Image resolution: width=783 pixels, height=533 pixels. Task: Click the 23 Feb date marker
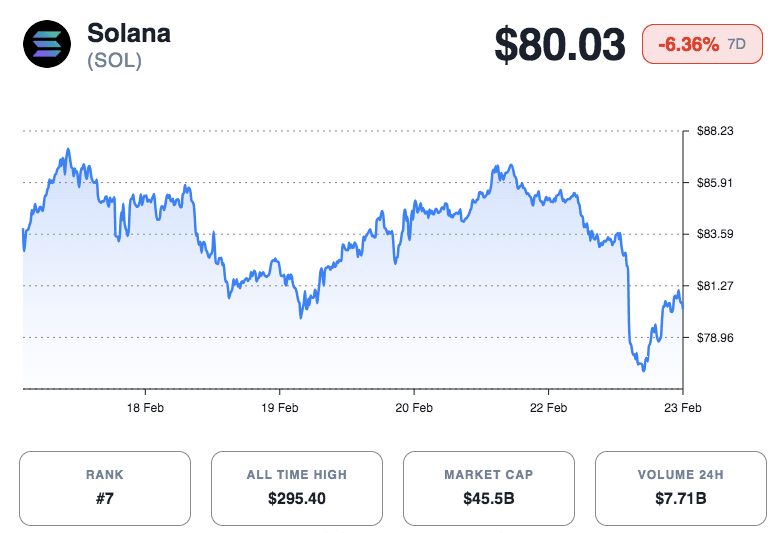682,408
